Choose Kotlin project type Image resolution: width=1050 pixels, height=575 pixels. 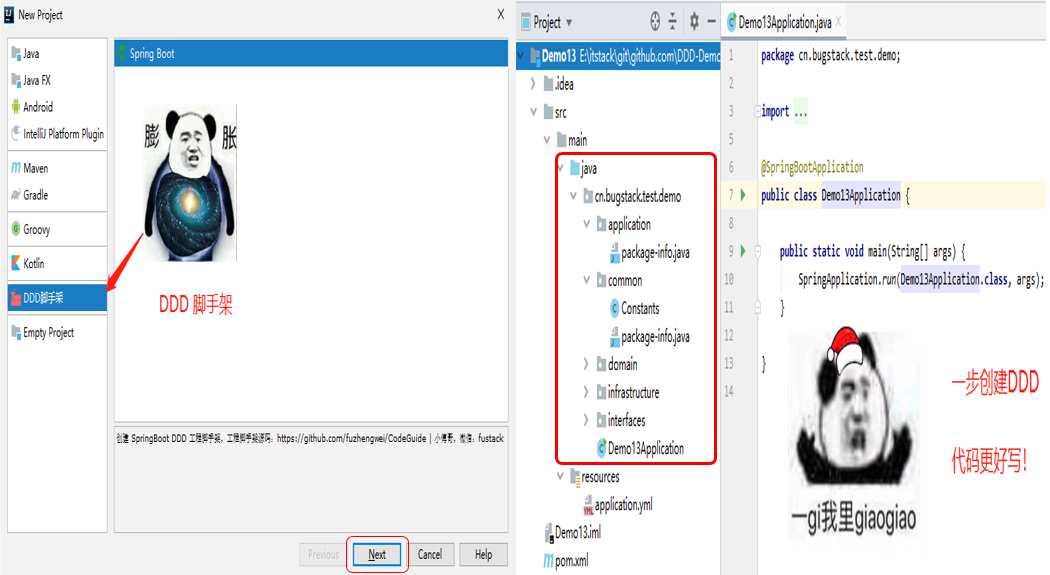pyautogui.click(x=57, y=264)
